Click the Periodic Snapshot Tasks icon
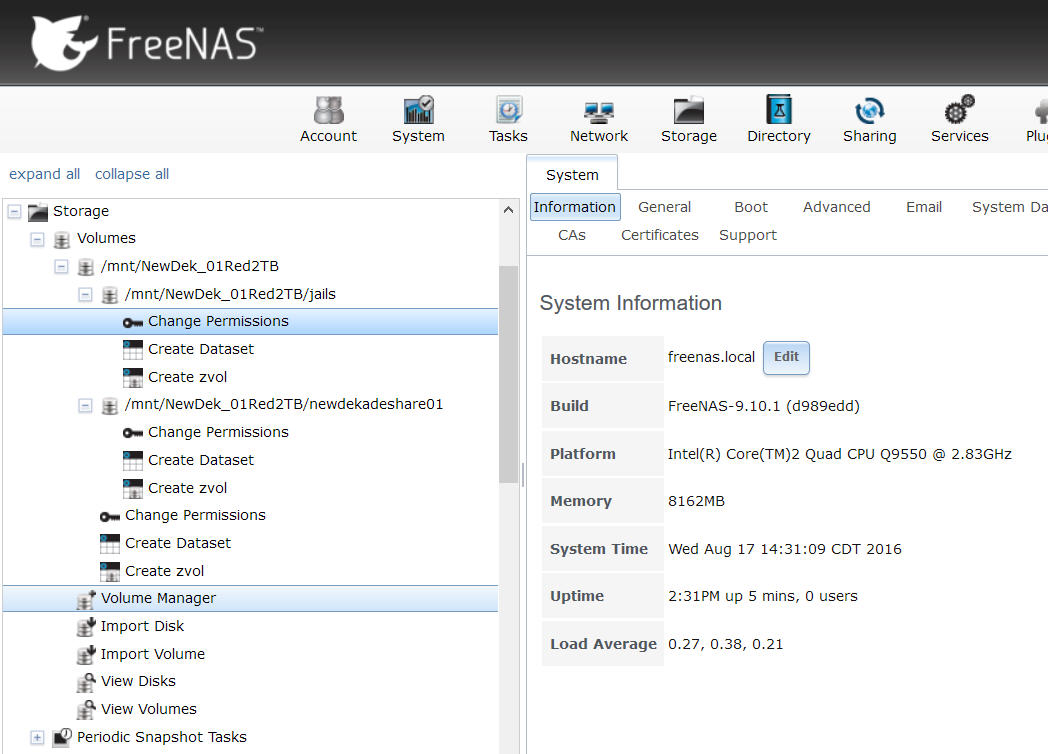Screen dimensions: 1048x754 (62, 737)
